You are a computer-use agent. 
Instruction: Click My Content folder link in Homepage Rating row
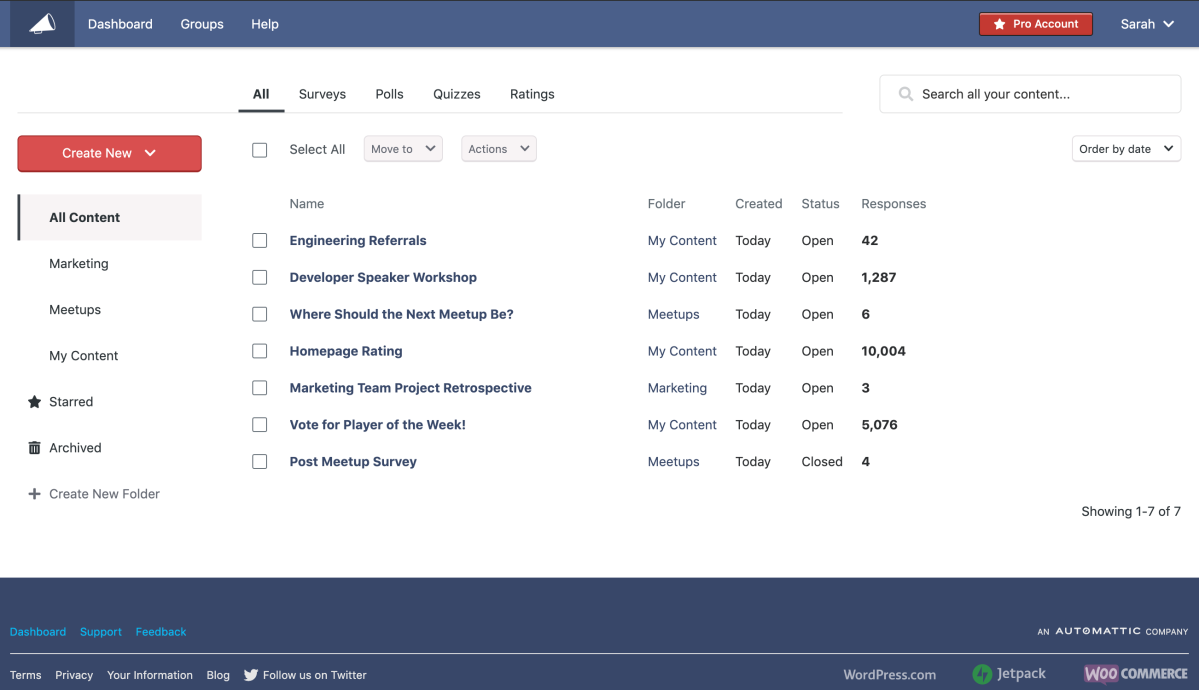coord(682,351)
